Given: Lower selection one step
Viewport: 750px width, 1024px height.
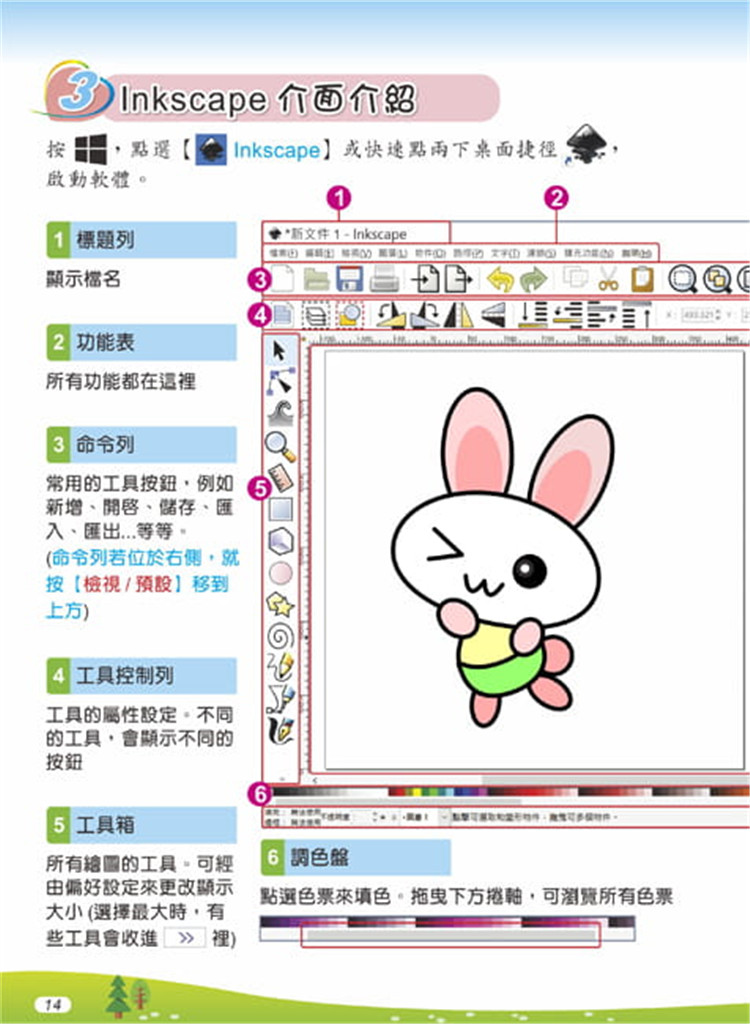Looking at the screenshot, I should point(567,316).
